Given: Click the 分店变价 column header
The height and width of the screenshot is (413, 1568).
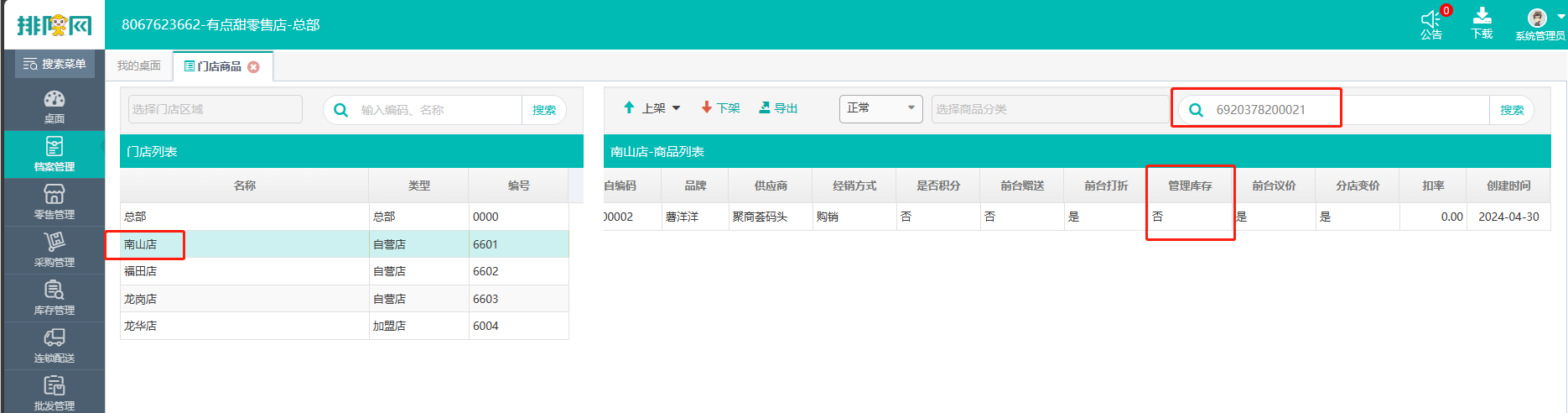Looking at the screenshot, I should coord(1358,186).
